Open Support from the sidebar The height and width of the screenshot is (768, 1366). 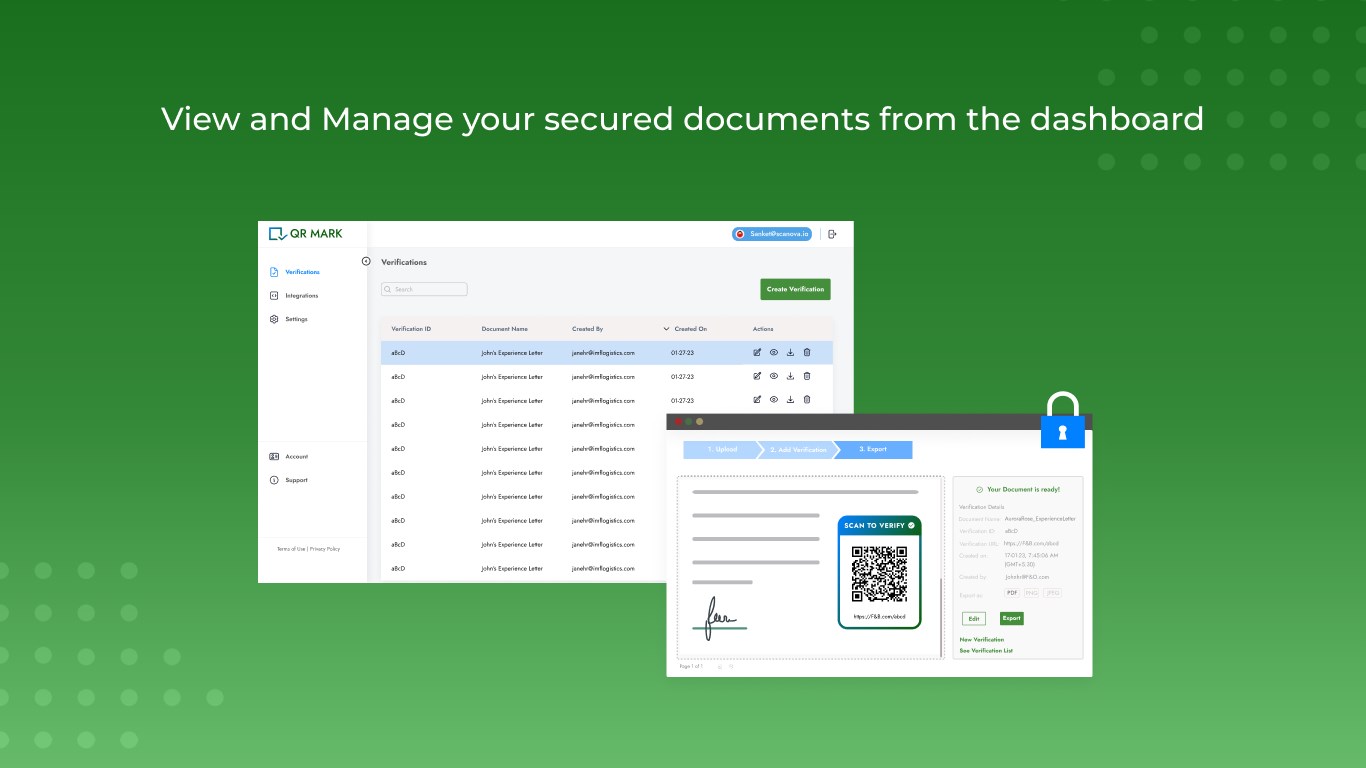pyautogui.click(x=289, y=480)
